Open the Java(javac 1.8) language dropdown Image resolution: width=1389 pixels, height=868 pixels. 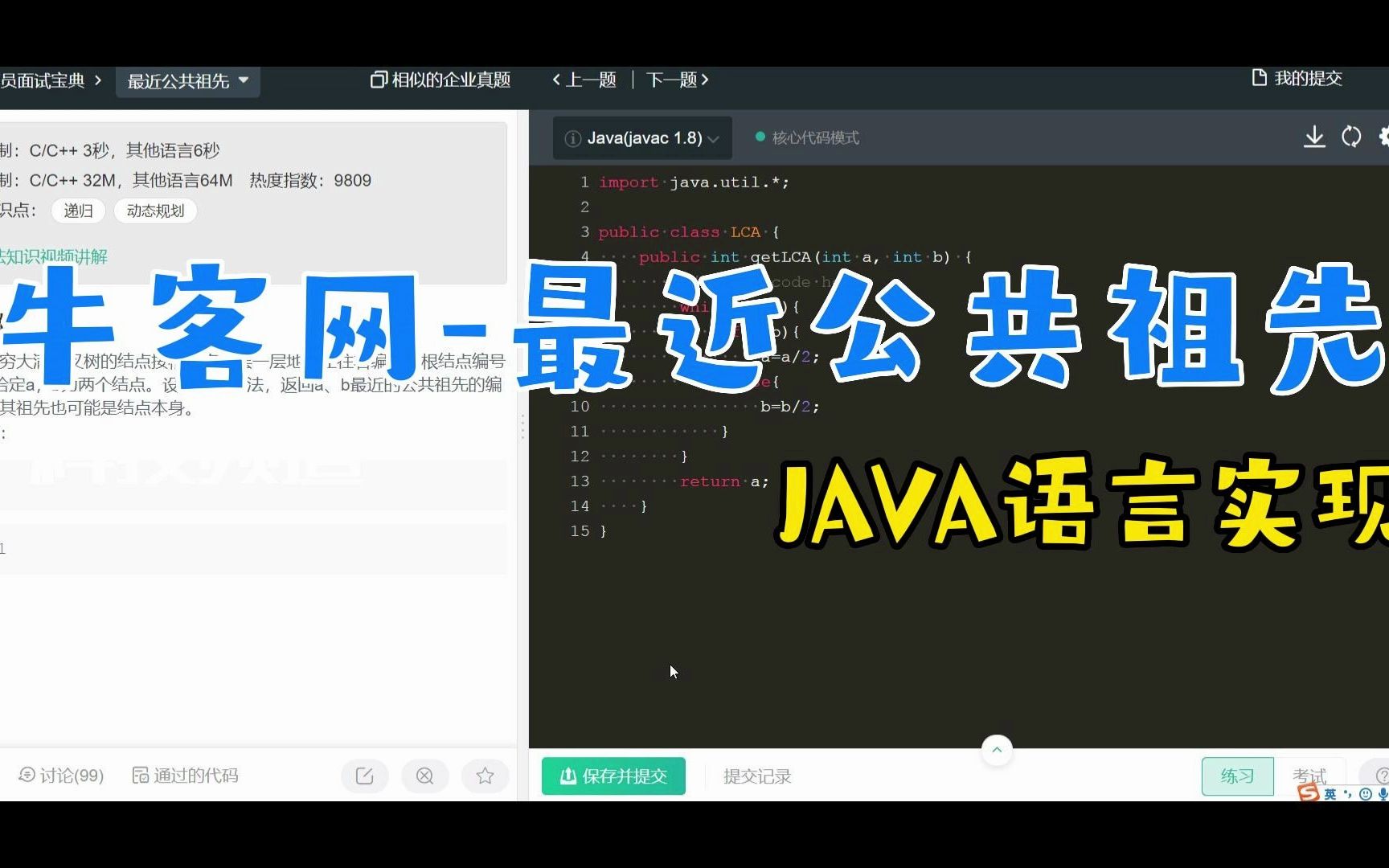(x=642, y=138)
